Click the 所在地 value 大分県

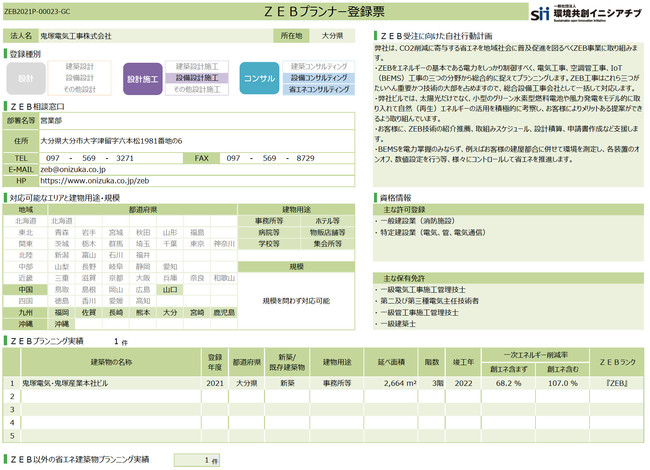point(333,35)
